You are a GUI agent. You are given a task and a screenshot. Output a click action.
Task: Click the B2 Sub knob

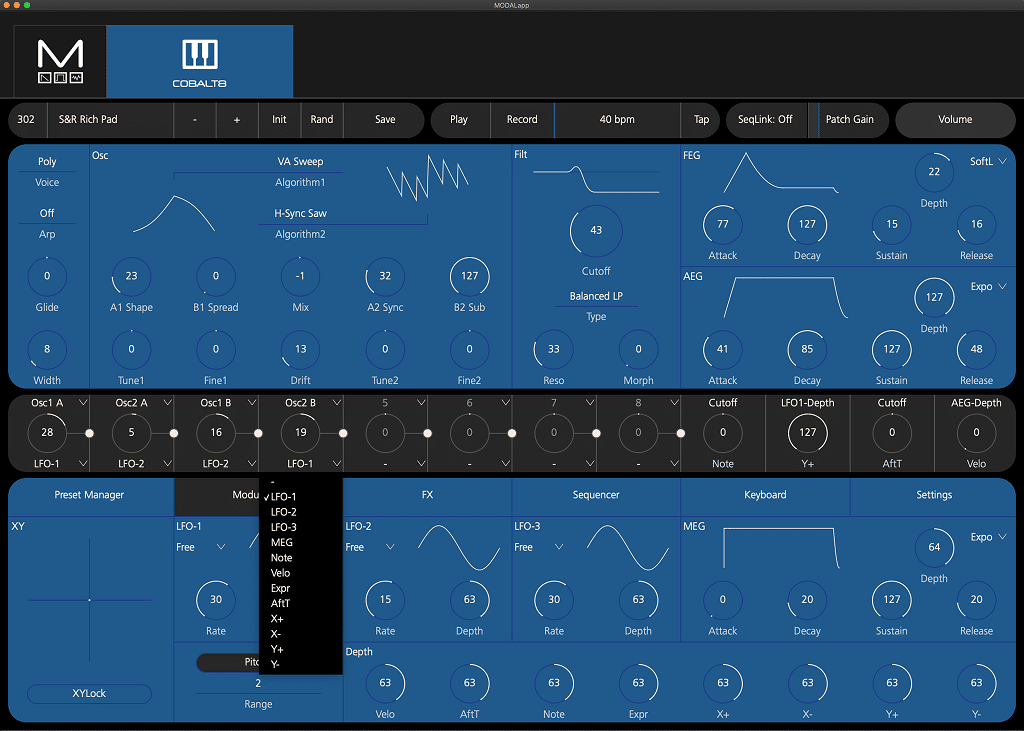tap(470, 276)
